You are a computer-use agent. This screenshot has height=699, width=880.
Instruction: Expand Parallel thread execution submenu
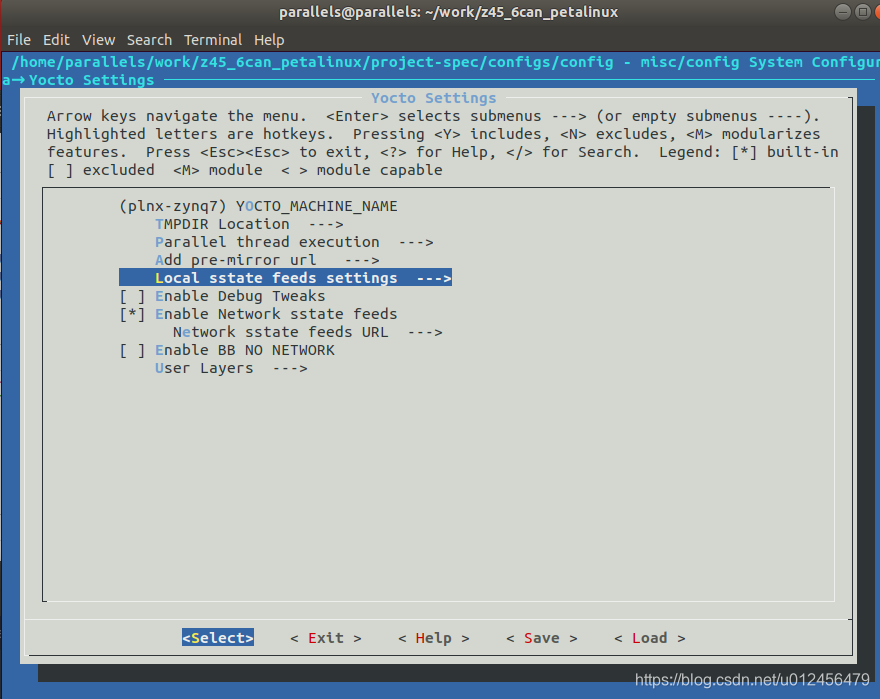(294, 242)
